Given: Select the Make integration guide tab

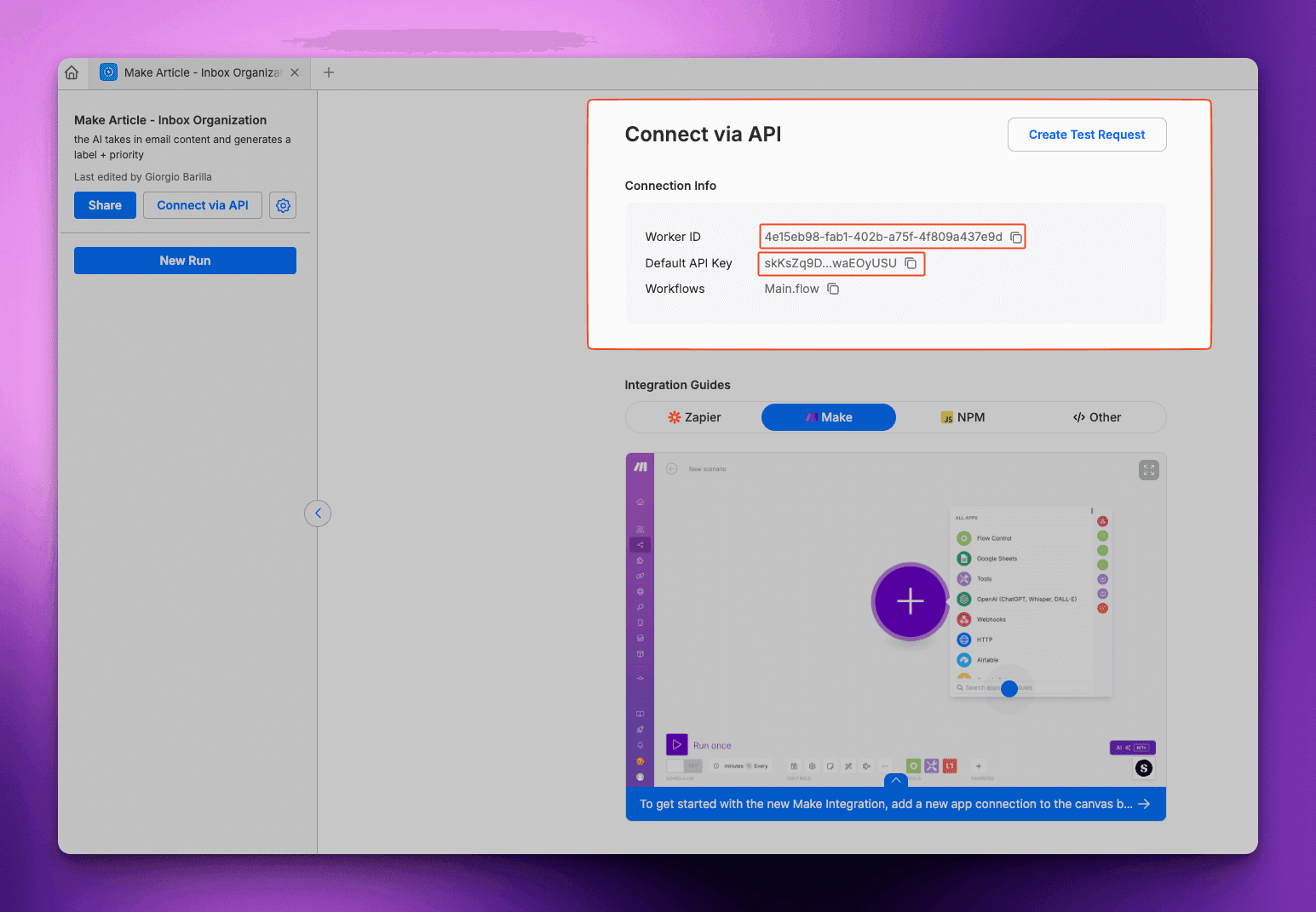Looking at the screenshot, I should coord(828,417).
